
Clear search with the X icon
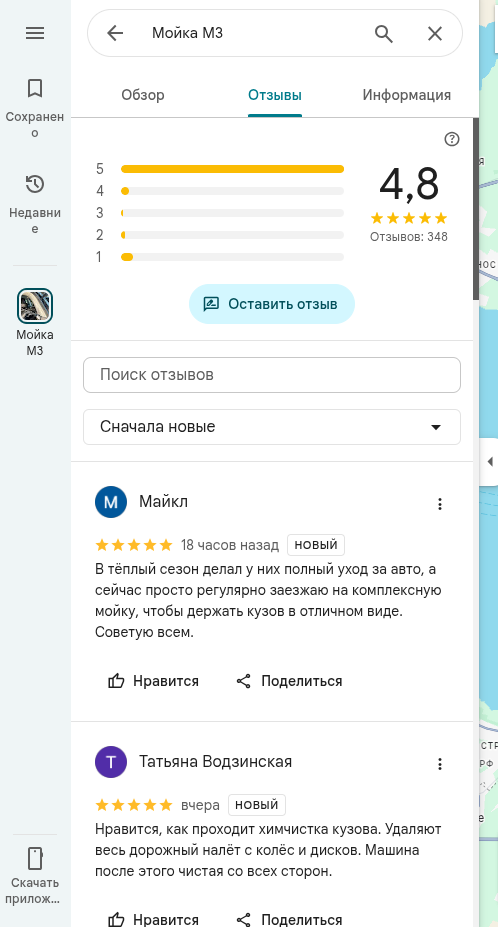pyautogui.click(x=435, y=34)
